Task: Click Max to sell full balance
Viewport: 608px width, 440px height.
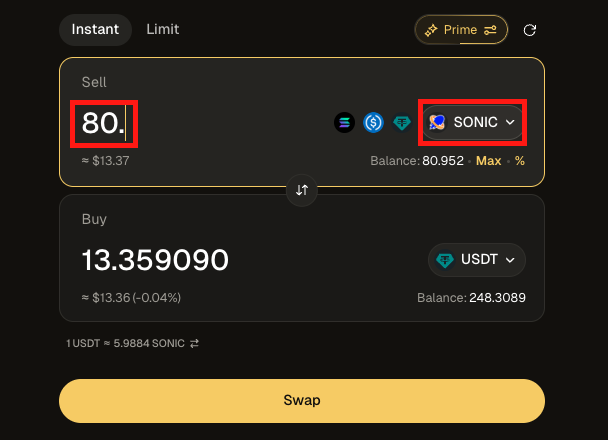Action: tap(489, 160)
